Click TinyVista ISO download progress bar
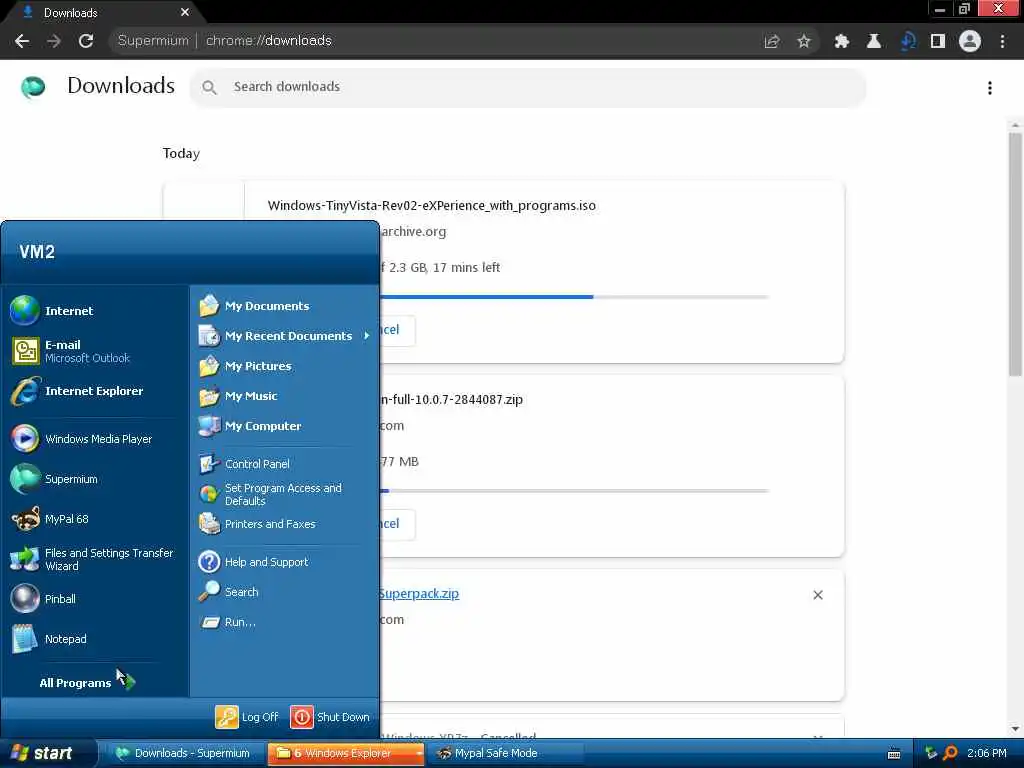 (x=575, y=297)
